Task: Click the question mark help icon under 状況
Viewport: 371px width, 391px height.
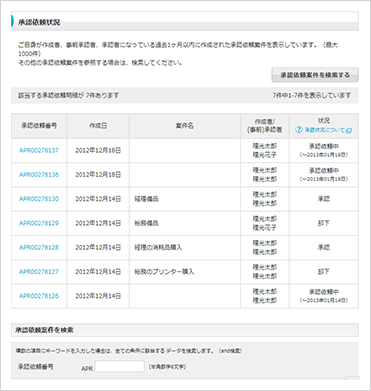Action: point(298,130)
